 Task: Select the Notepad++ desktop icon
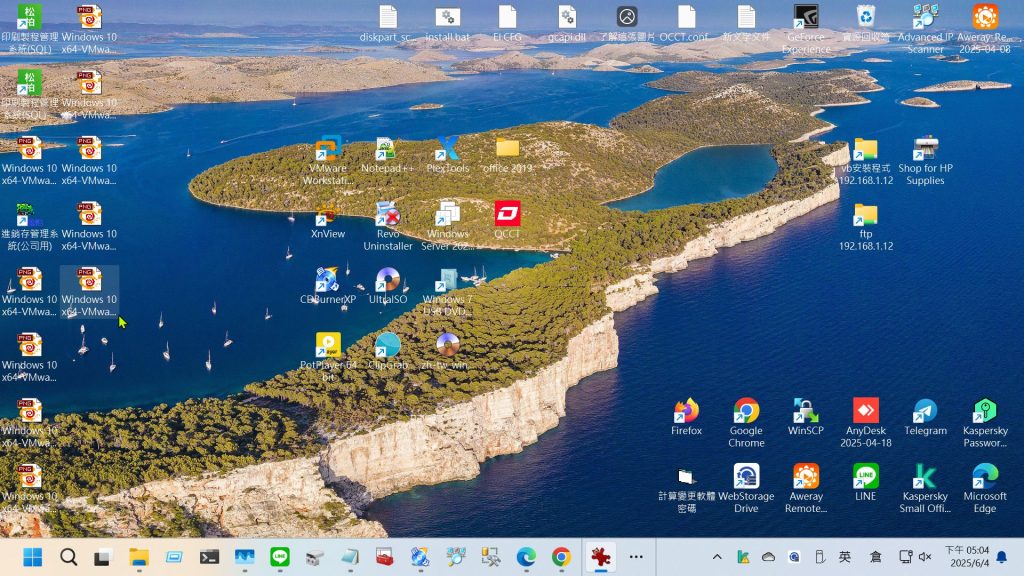pyautogui.click(x=387, y=150)
